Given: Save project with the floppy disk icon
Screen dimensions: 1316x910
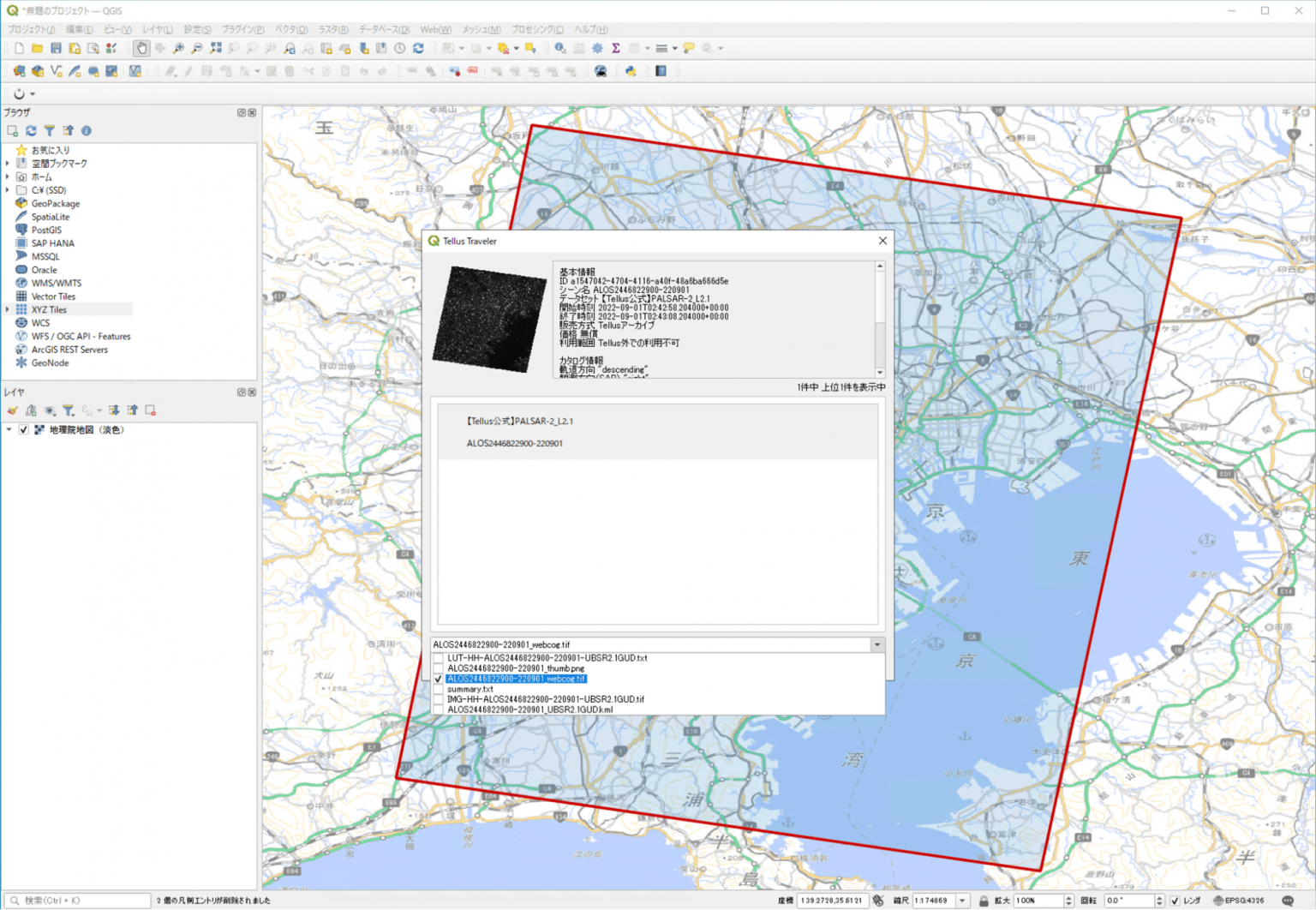Looking at the screenshot, I should click(56, 49).
